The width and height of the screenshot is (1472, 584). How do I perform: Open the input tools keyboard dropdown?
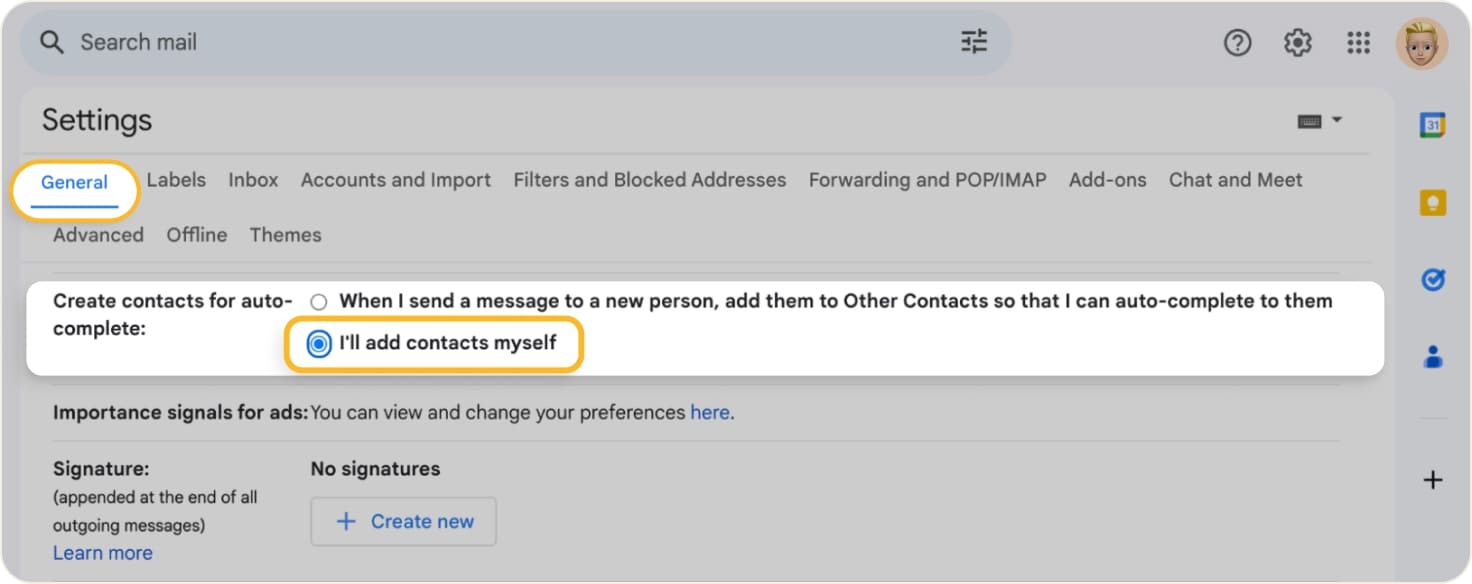(1319, 121)
